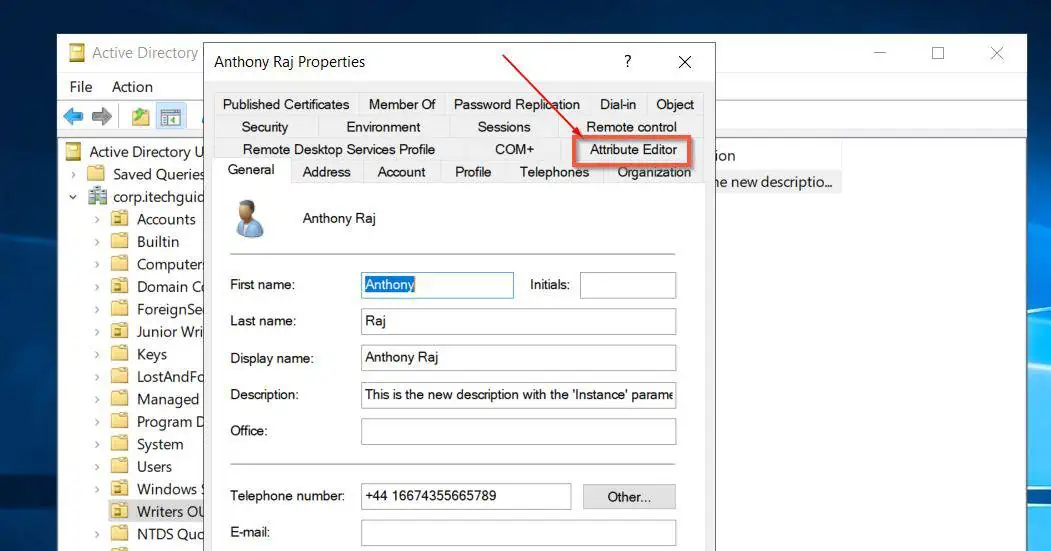Select the ForeignSecurityPrincipals tree item

point(169,309)
